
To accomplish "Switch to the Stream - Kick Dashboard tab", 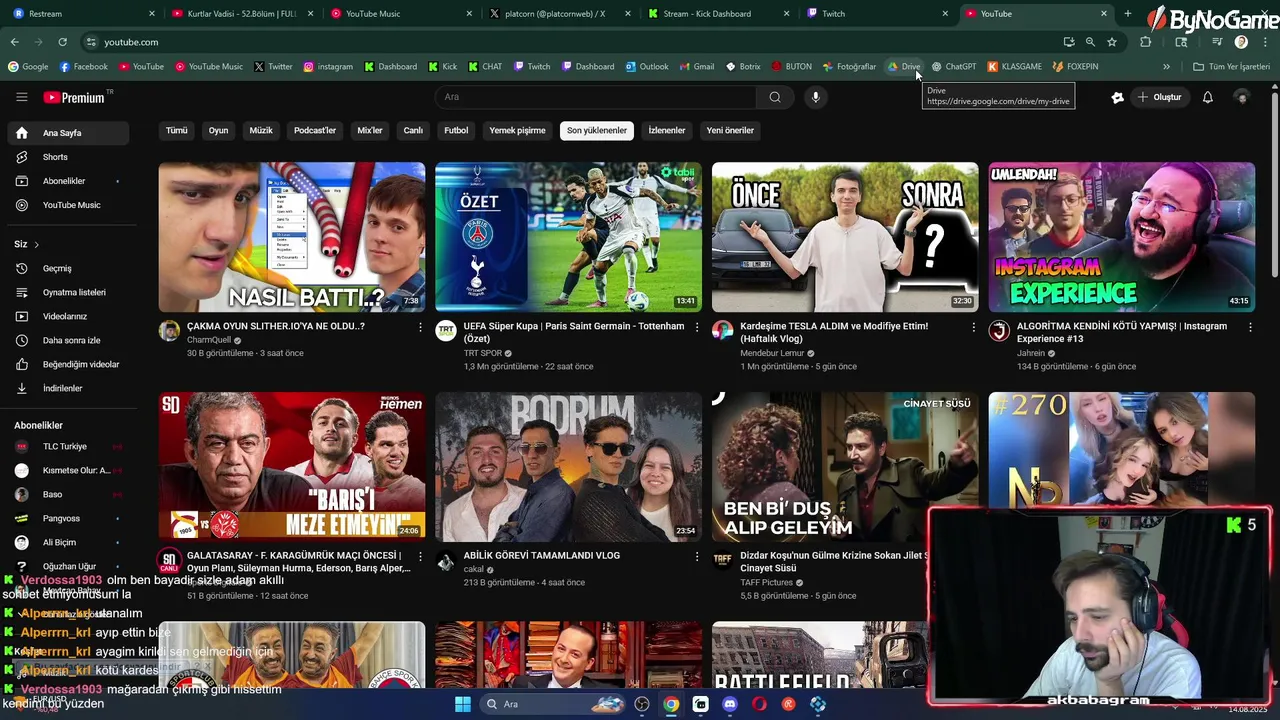I will 720,14.
